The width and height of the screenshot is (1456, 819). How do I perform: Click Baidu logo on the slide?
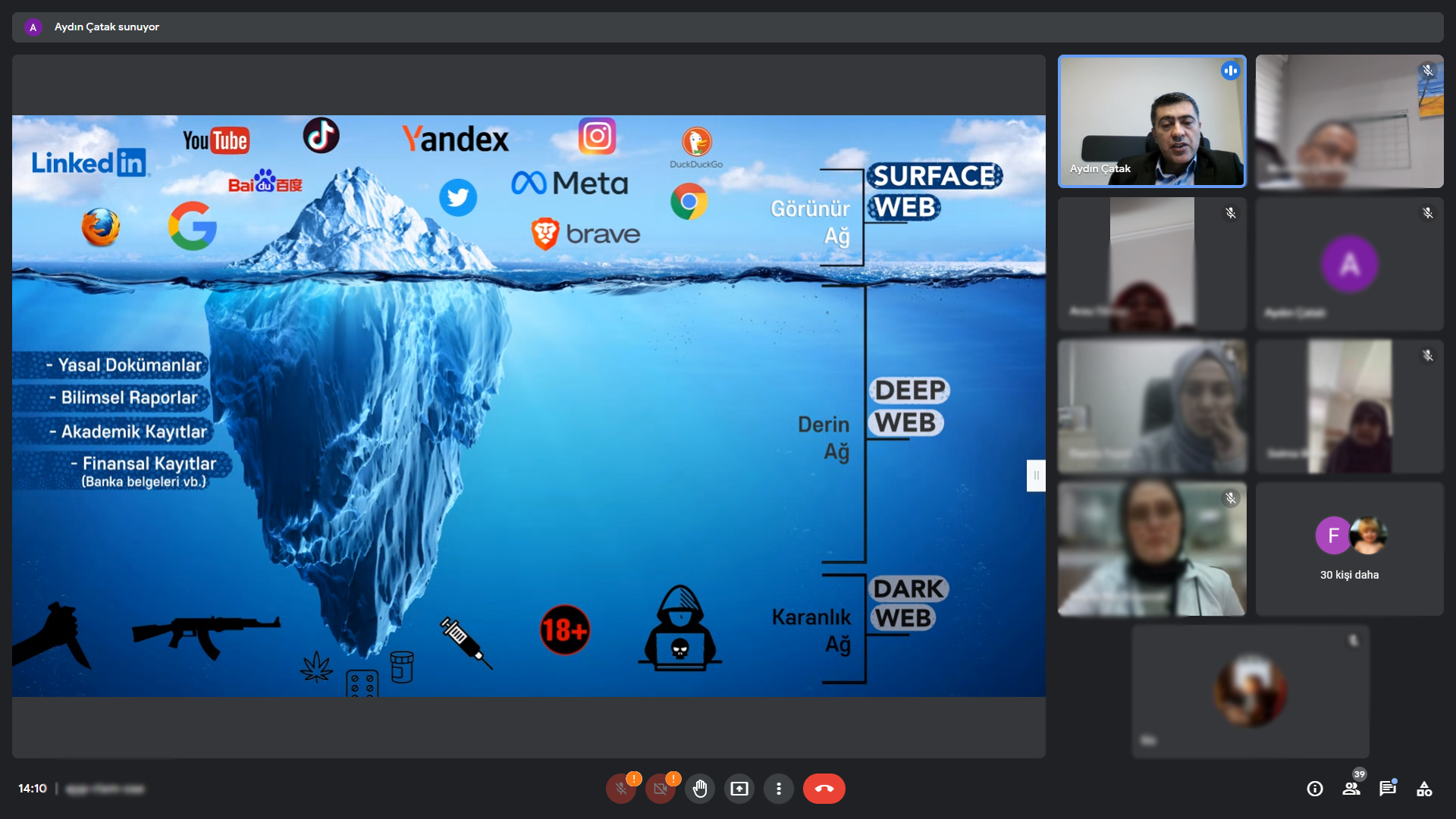265,181
